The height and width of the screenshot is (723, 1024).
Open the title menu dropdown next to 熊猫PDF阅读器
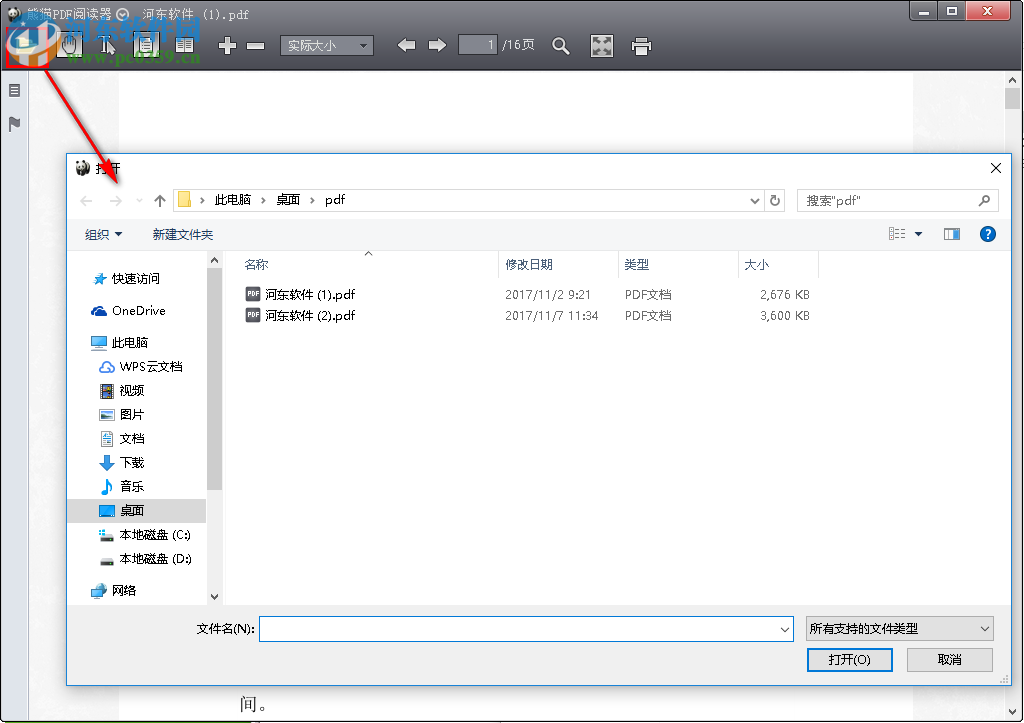click(123, 14)
